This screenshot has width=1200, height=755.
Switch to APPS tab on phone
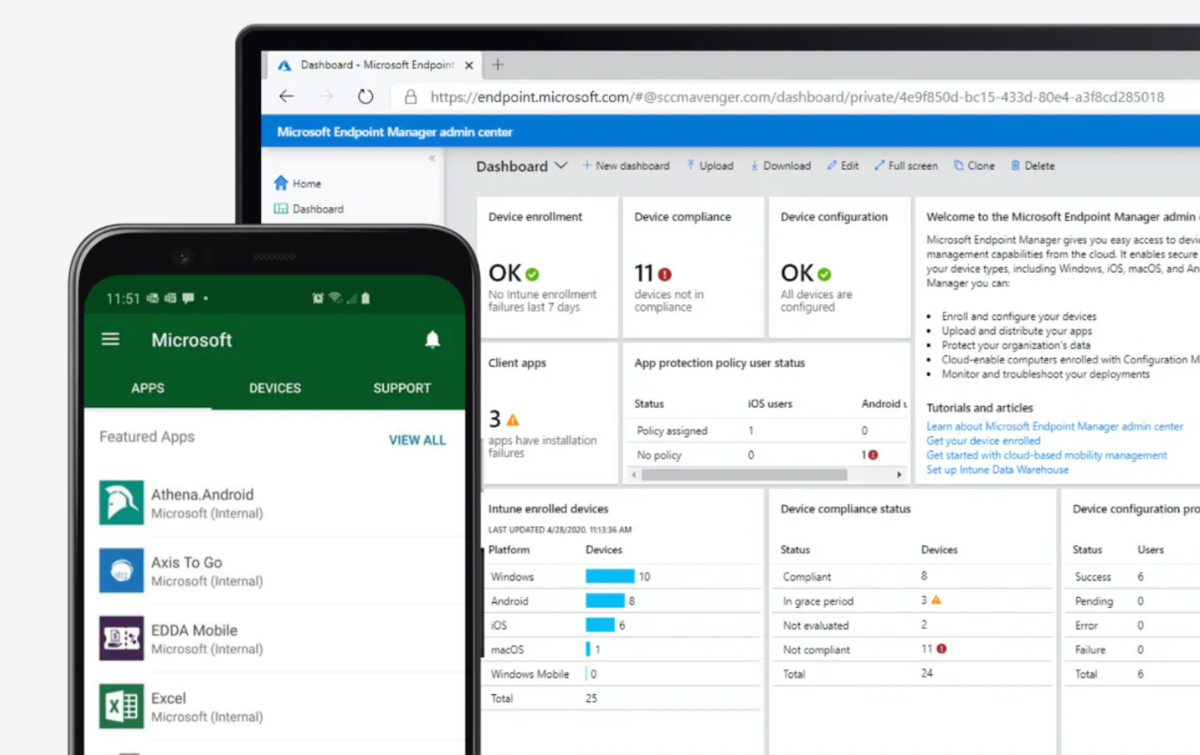pyautogui.click(x=148, y=388)
